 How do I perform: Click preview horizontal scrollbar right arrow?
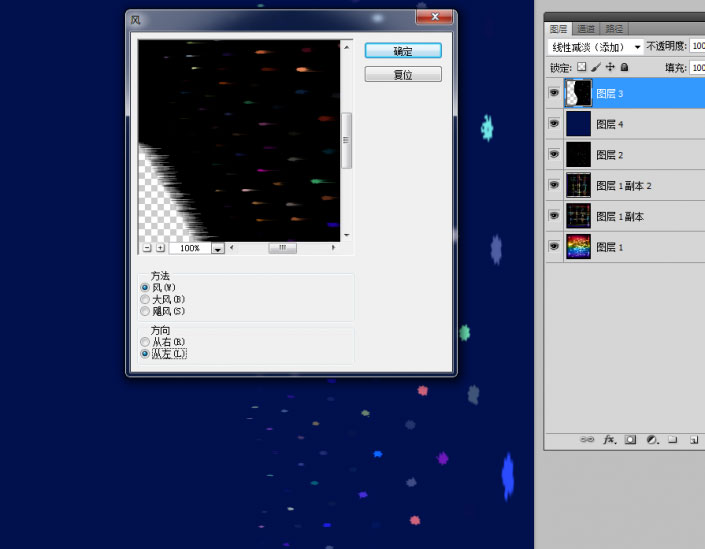coord(333,248)
